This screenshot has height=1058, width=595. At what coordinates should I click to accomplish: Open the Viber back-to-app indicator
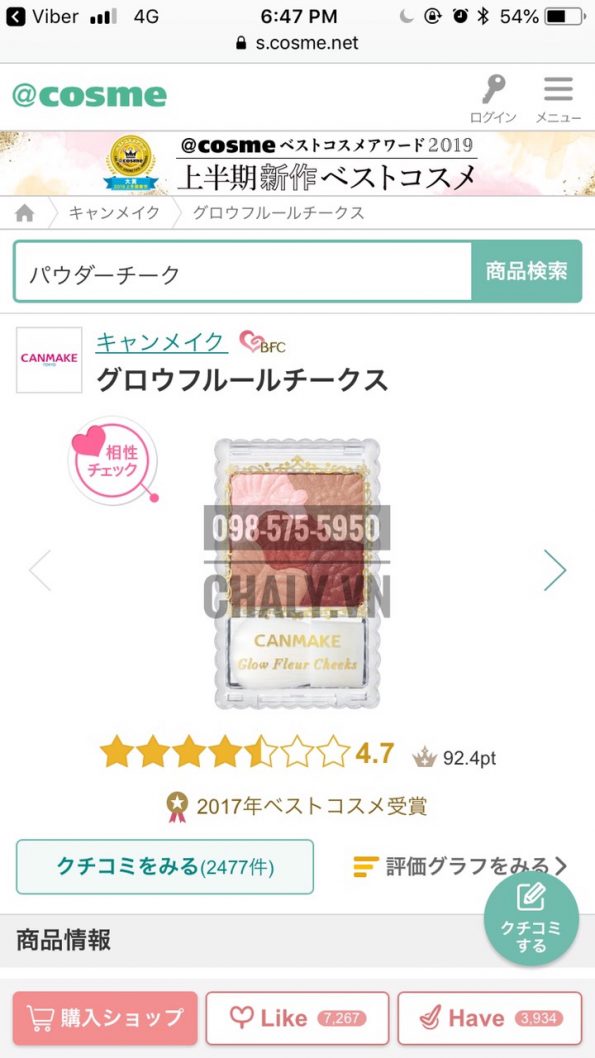(x=42, y=16)
